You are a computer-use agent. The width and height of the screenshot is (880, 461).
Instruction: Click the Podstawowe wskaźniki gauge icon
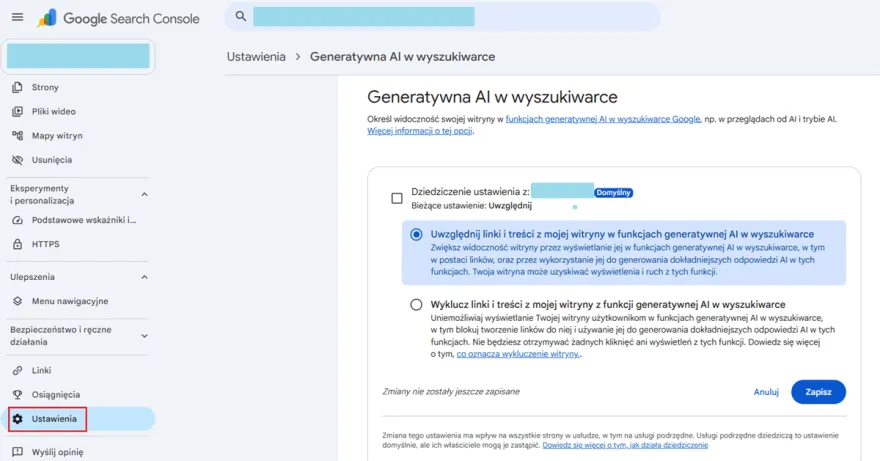click(17, 220)
